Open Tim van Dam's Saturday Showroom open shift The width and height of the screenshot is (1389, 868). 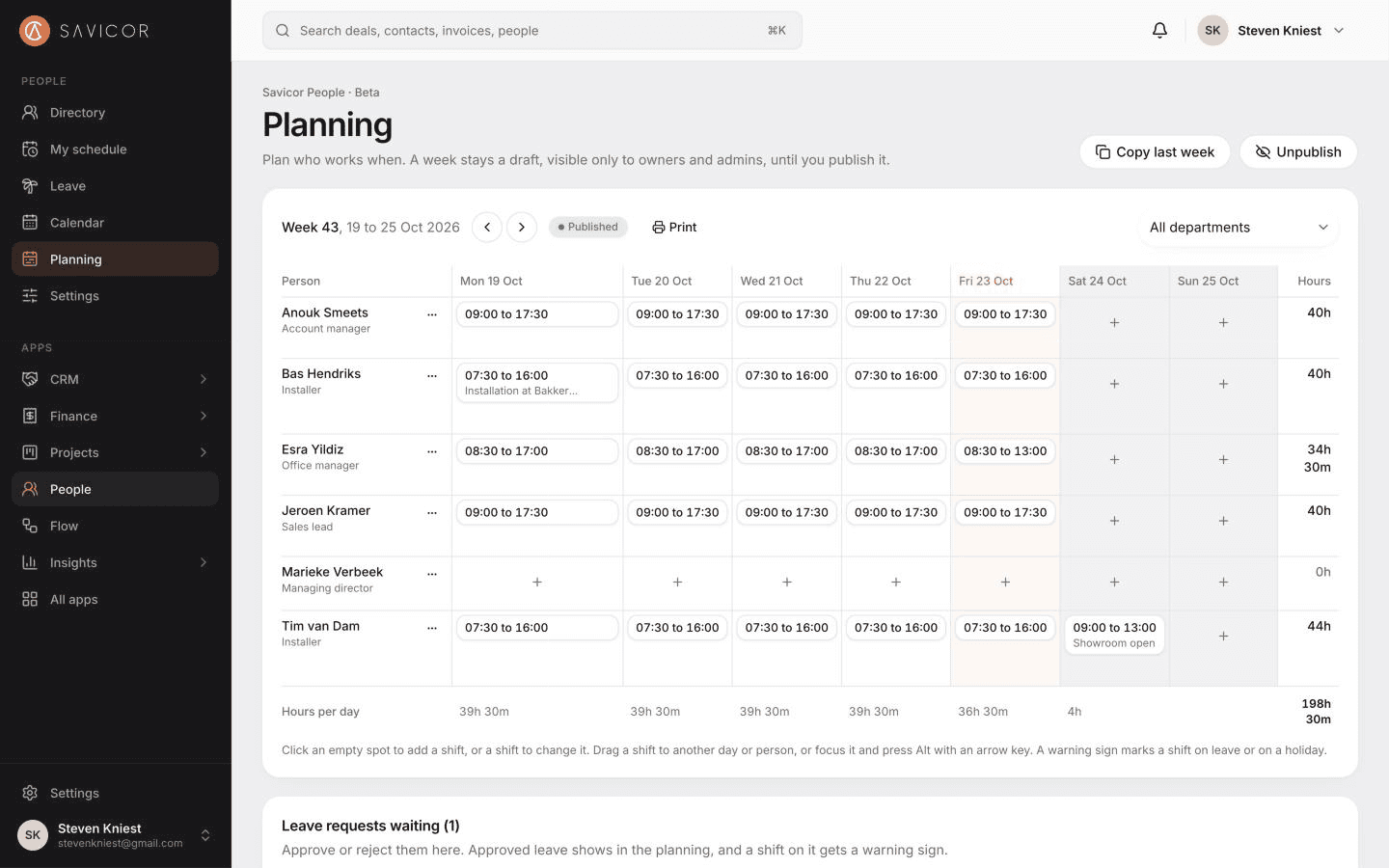point(1114,635)
